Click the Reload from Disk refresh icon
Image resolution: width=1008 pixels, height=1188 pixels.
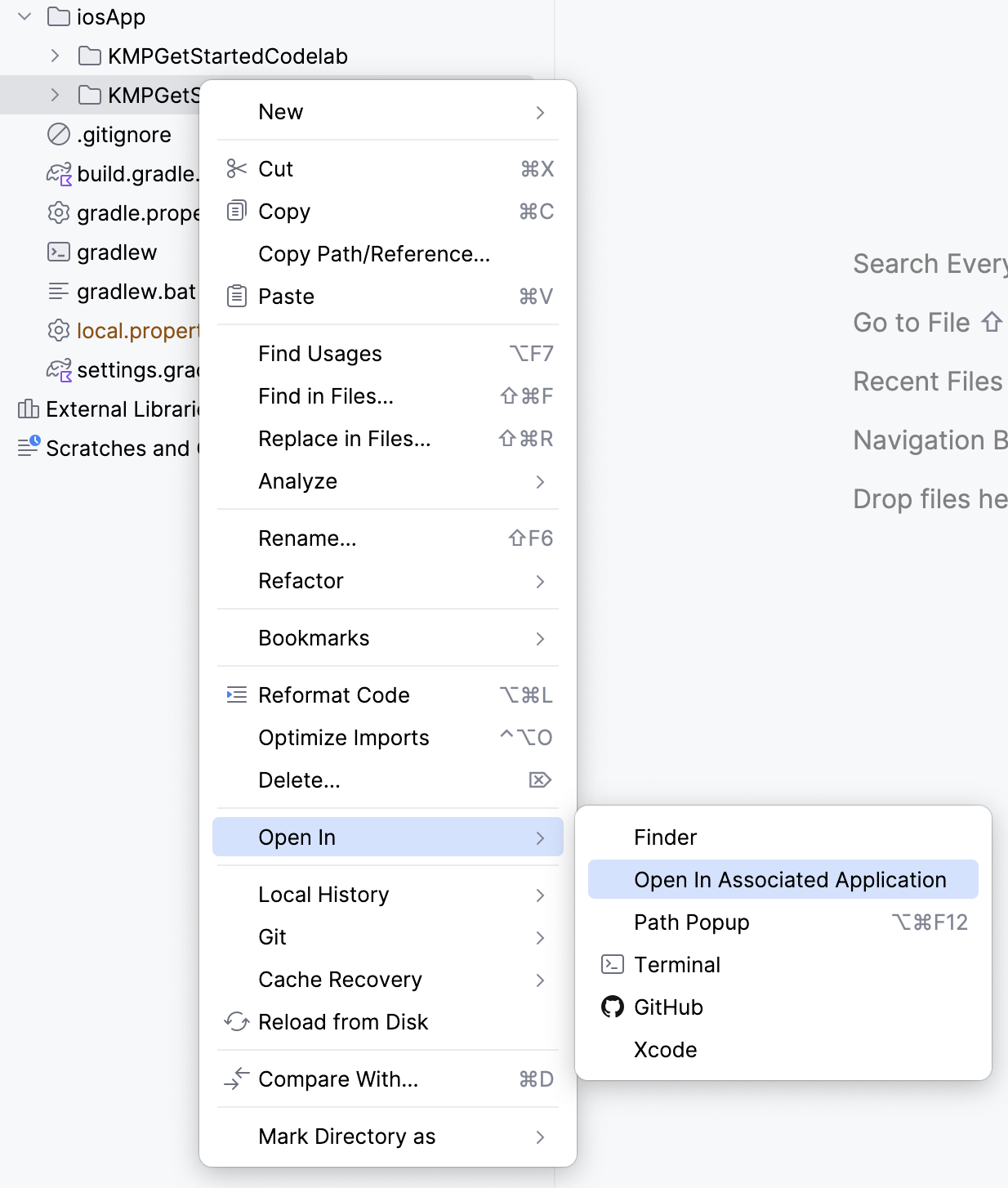point(237,1021)
